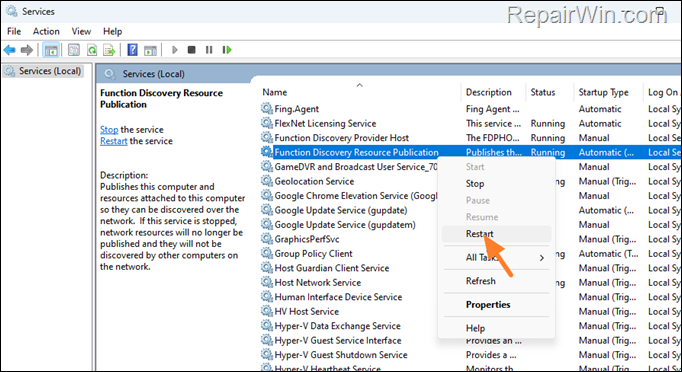
Task: Click the Back arrow toolbar icon
Action: 10,50
